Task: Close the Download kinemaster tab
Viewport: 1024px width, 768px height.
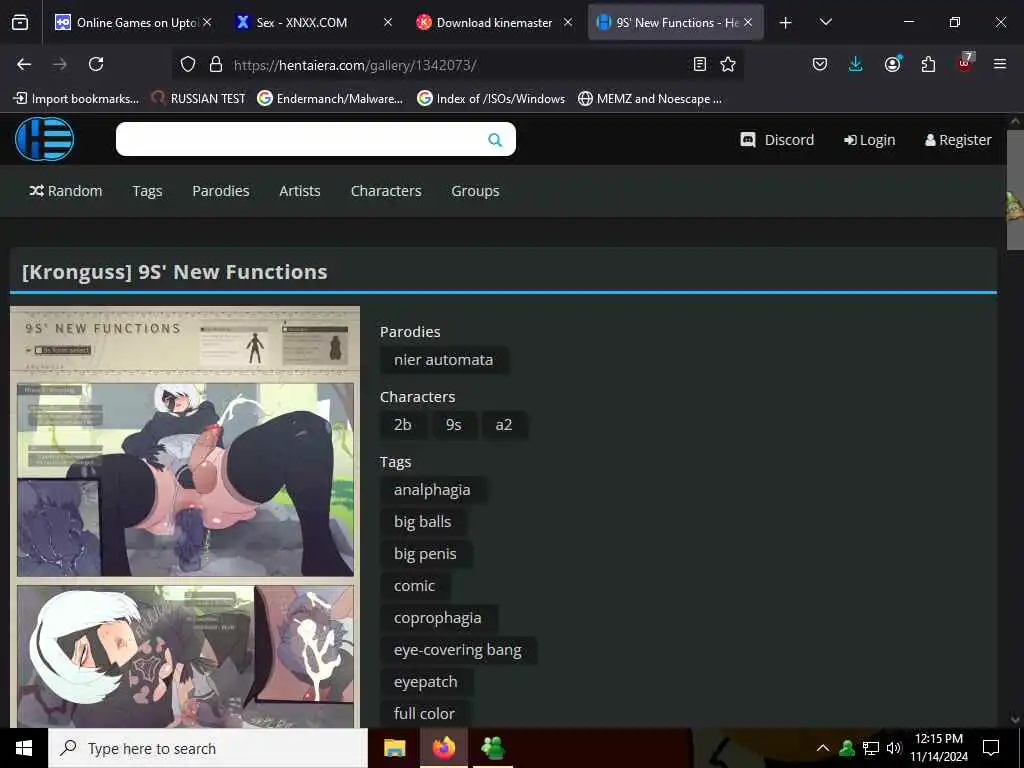Action: [x=568, y=22]
